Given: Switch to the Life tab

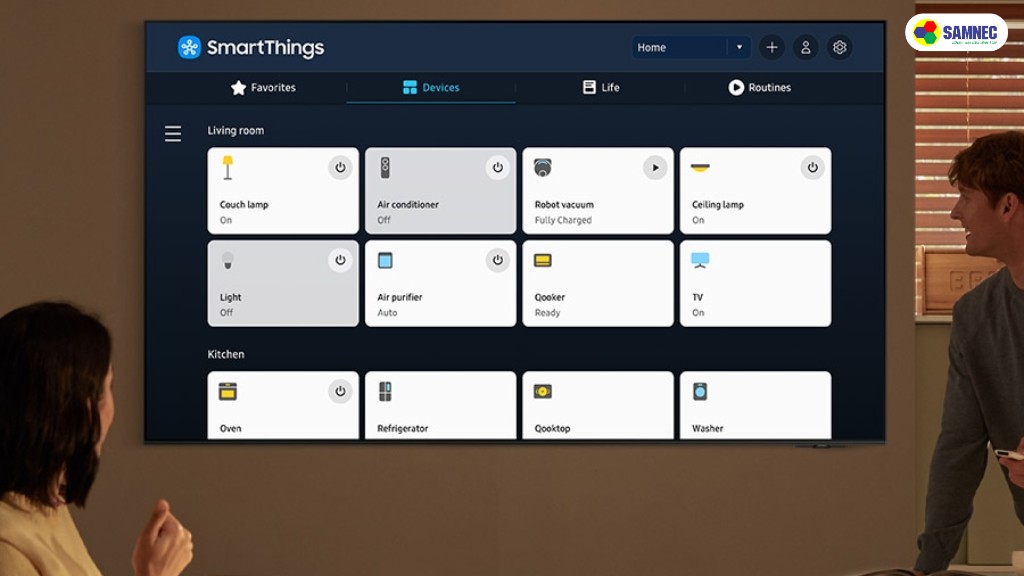Looking at the screenshot, I should pos(601,88).
